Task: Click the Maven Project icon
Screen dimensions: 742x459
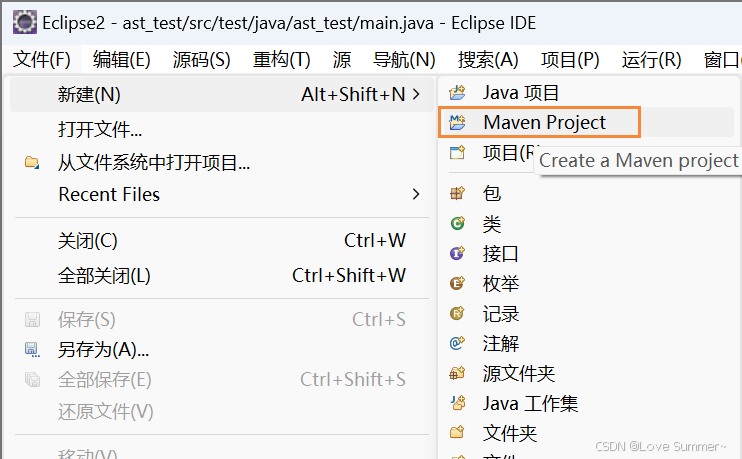Action: (457, 122)
